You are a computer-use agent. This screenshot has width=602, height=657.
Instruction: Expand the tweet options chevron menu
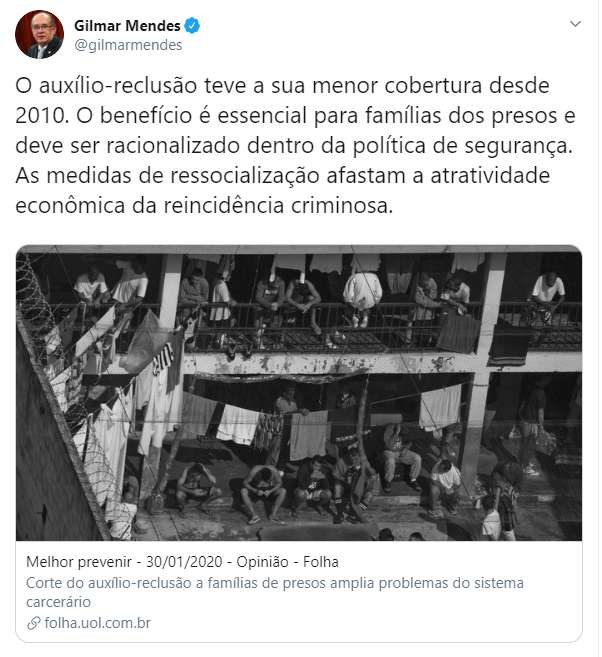pos(575,24)
